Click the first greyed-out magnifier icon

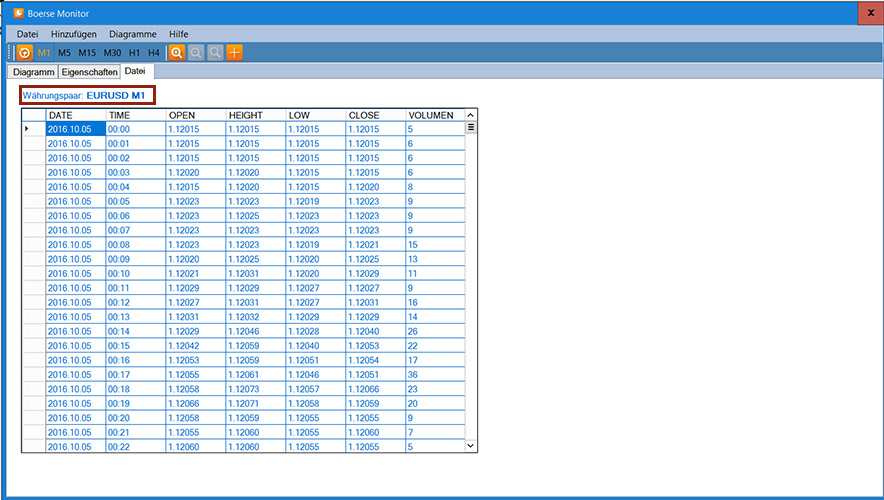(x=196, y=53)
